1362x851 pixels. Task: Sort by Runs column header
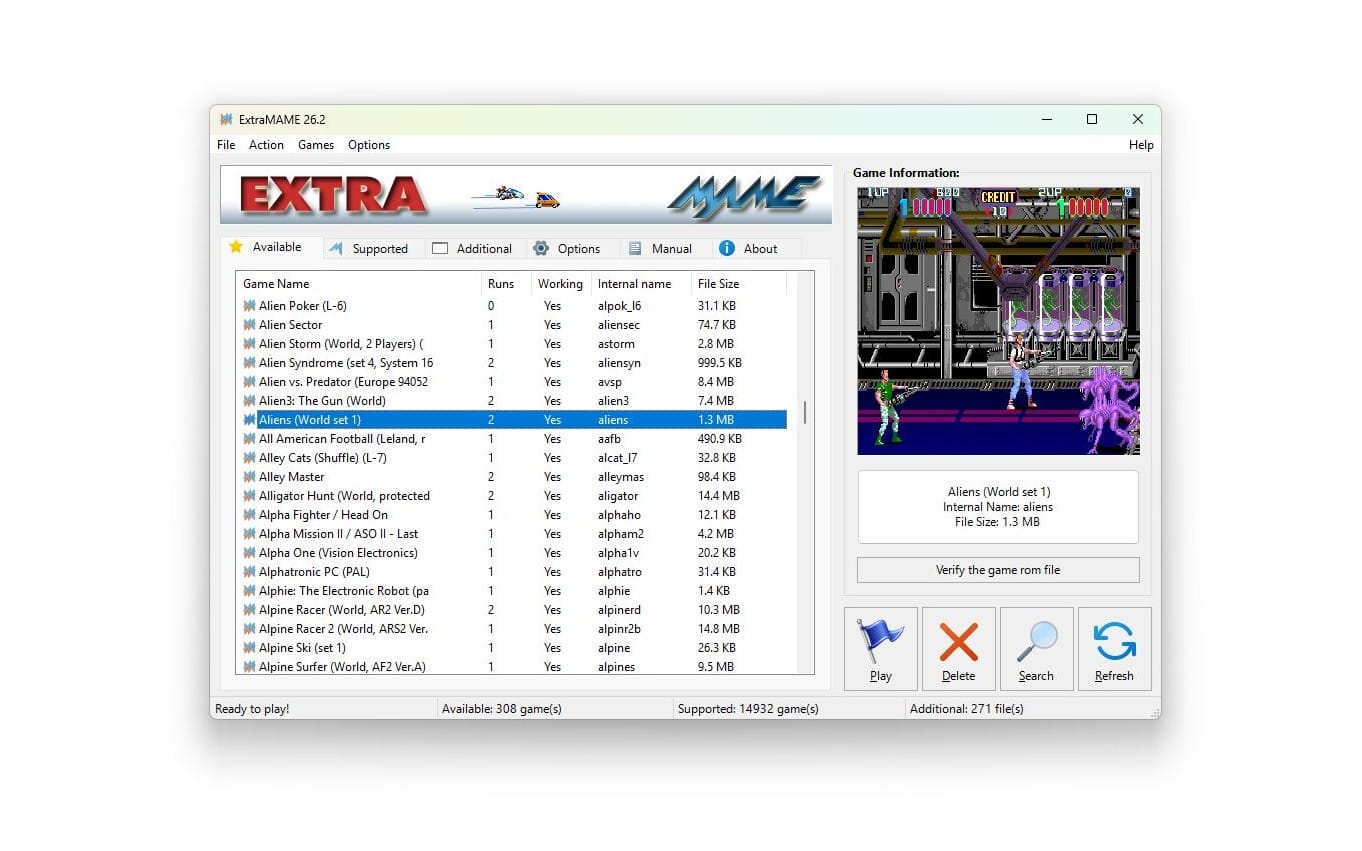506,284
